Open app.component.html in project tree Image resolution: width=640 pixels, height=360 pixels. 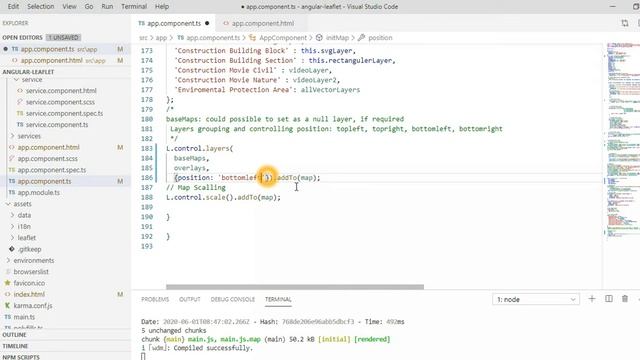[48, 147]
